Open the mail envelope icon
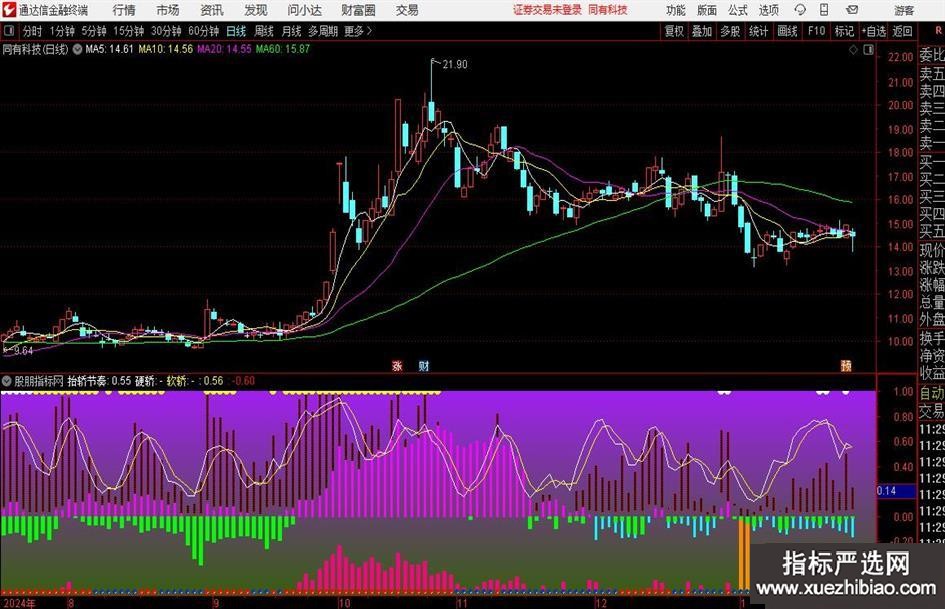Screen dimensions: 945x609 852,10
